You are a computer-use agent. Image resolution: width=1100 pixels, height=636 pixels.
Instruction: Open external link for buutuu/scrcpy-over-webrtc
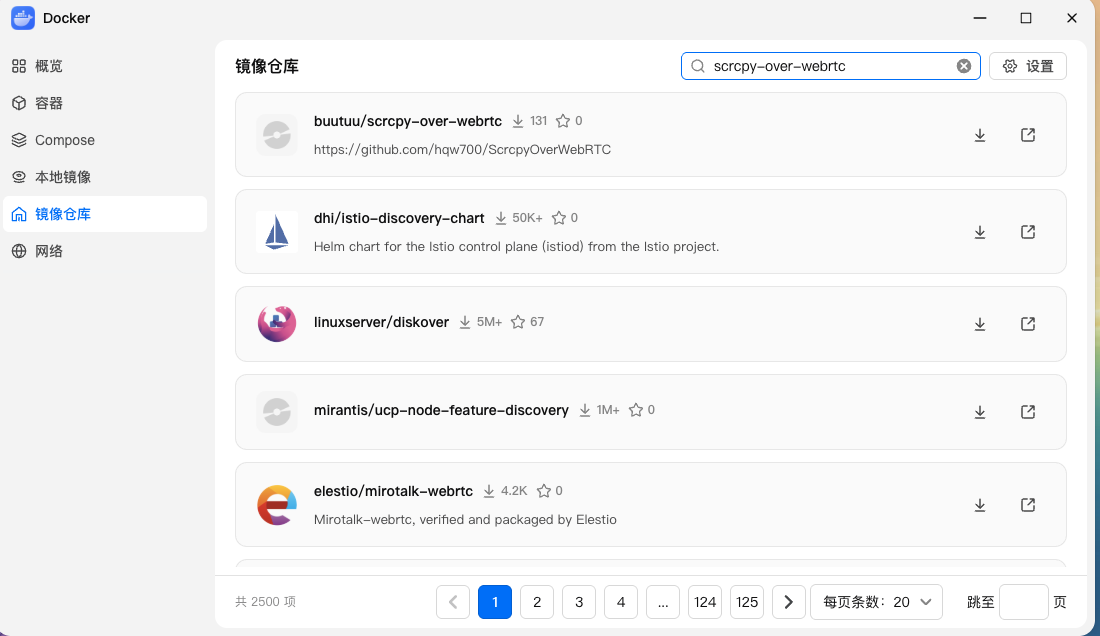point(1028,135)
